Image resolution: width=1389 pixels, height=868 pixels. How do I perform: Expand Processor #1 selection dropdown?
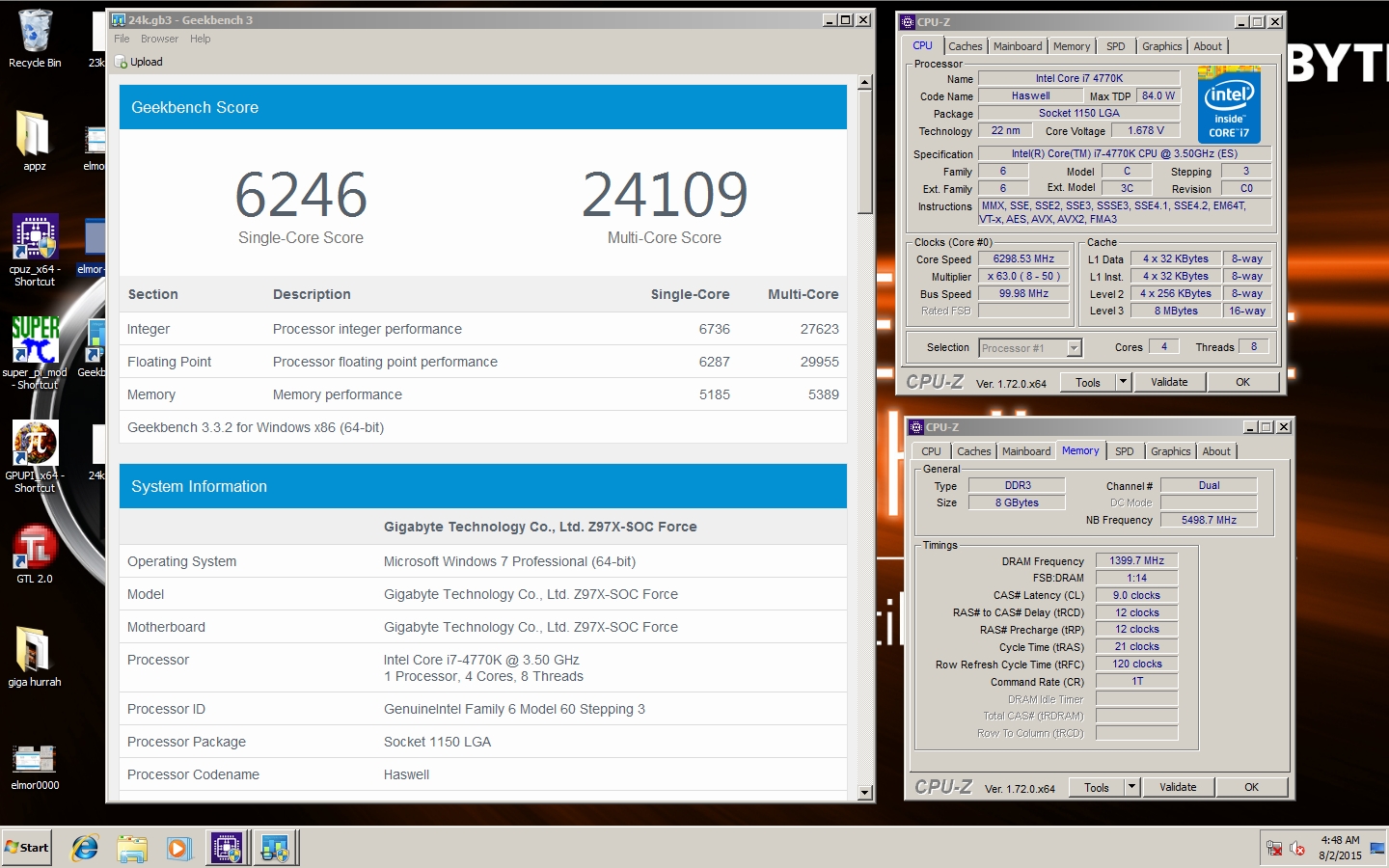click(x=1075, y=348)
